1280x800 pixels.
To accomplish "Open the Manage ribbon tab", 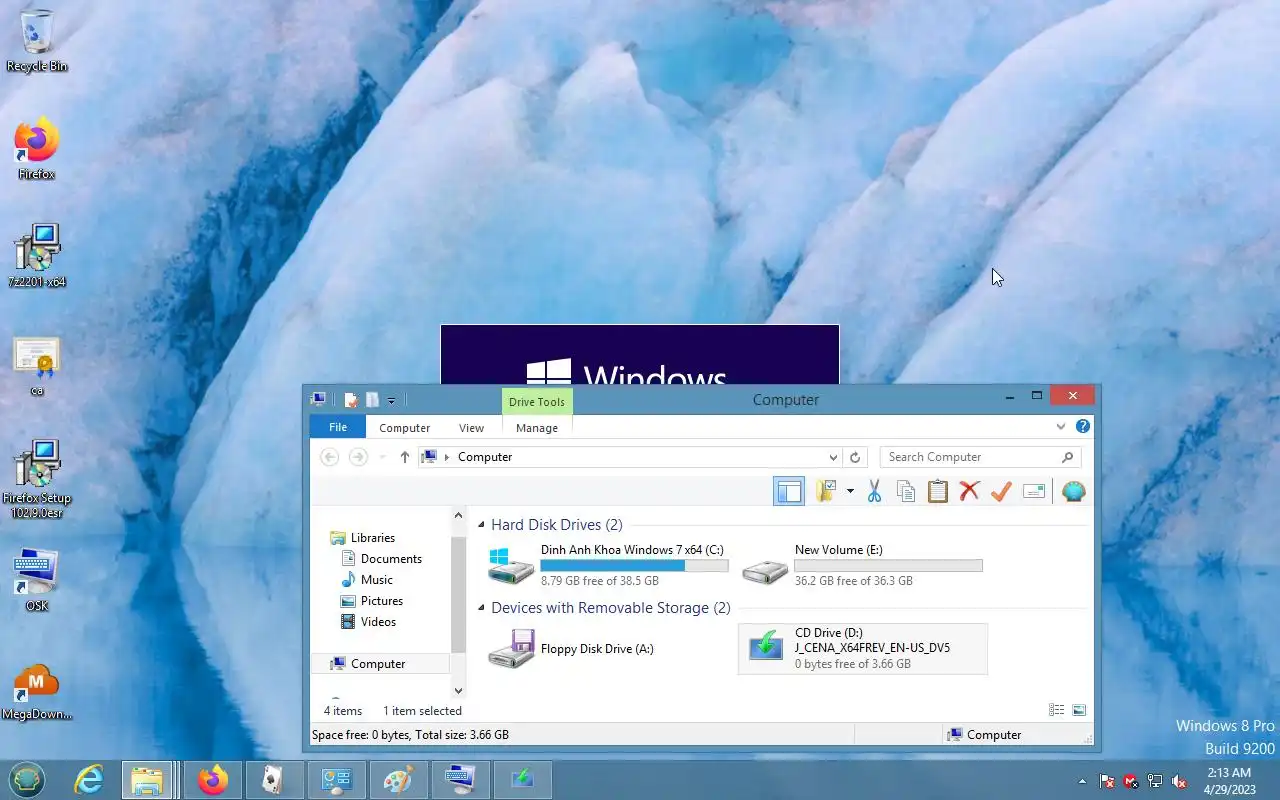I will (x=537, y=427).
